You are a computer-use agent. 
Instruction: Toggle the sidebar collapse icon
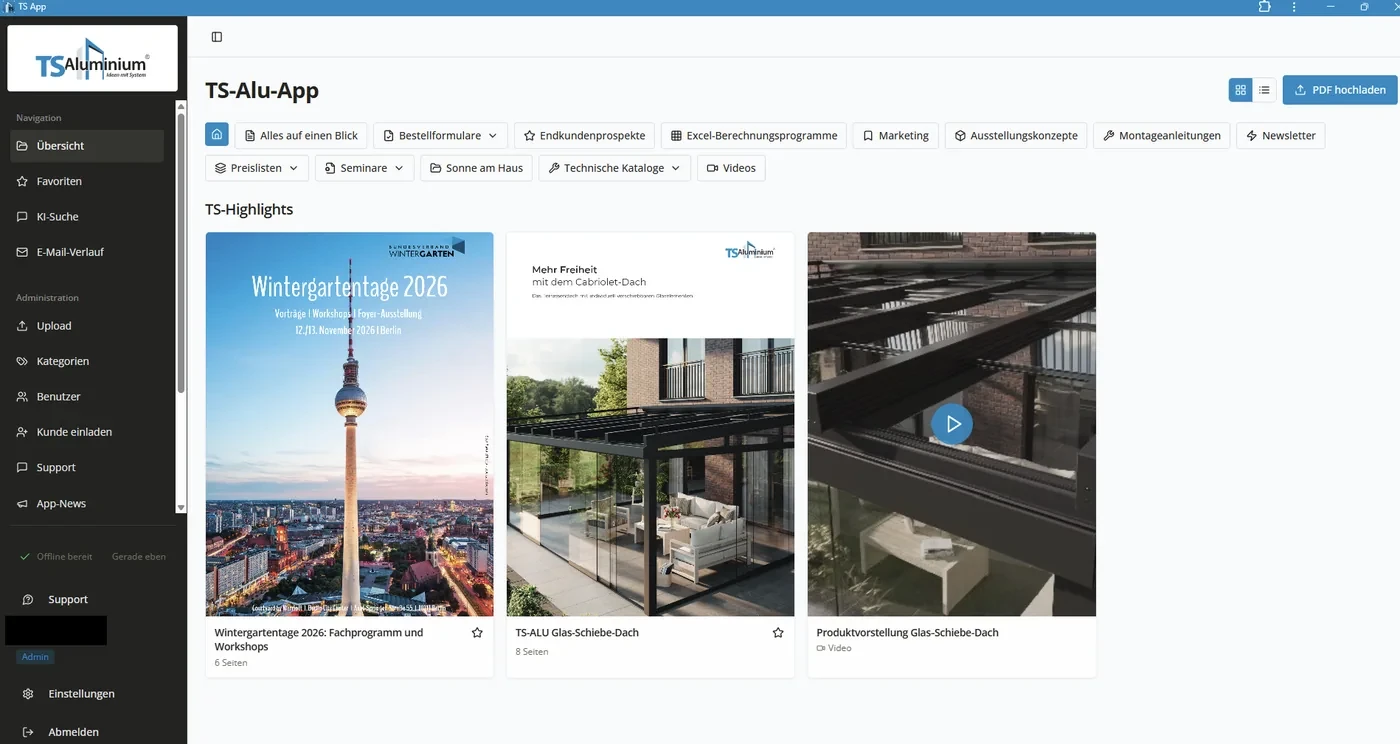point(217,37)
